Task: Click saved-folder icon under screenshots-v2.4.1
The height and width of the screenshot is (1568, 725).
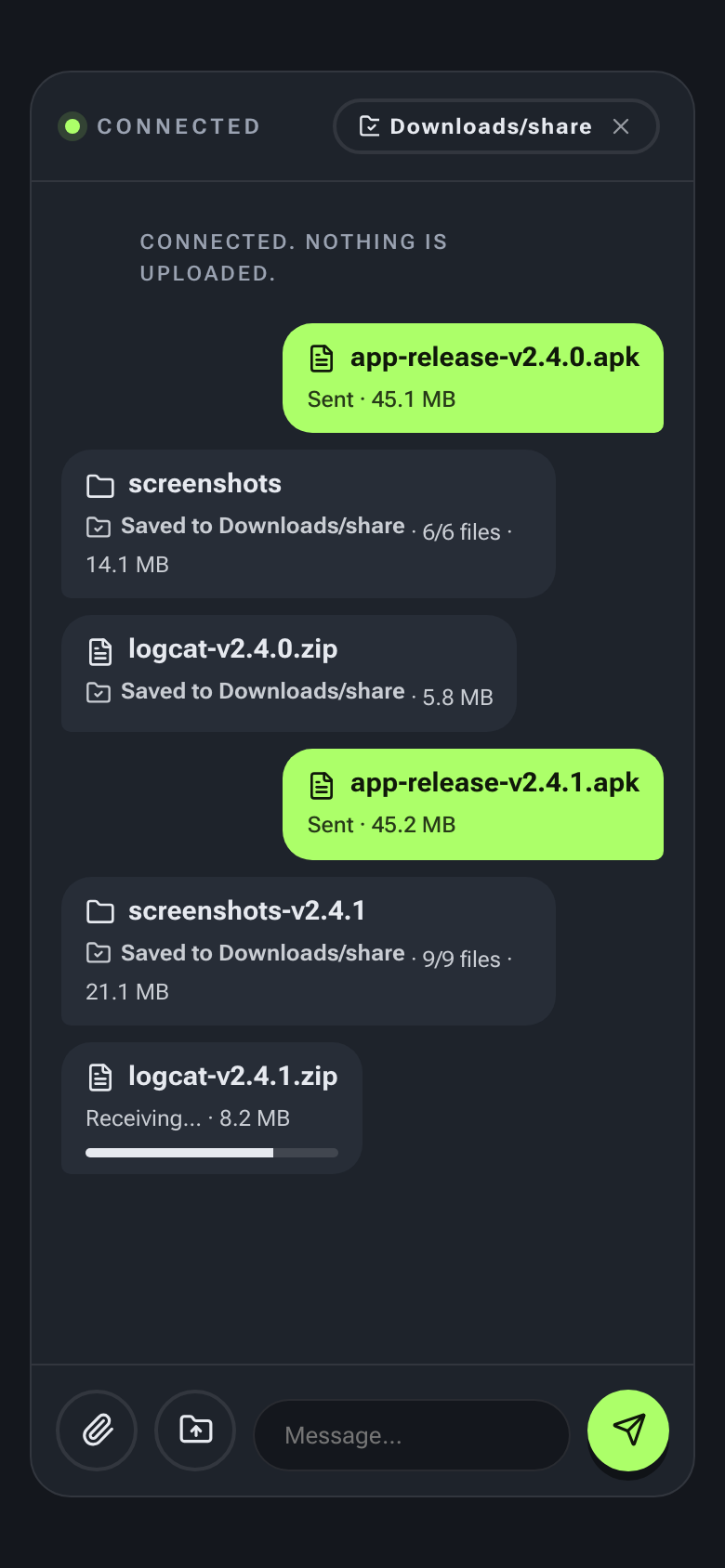Action: 99,952
